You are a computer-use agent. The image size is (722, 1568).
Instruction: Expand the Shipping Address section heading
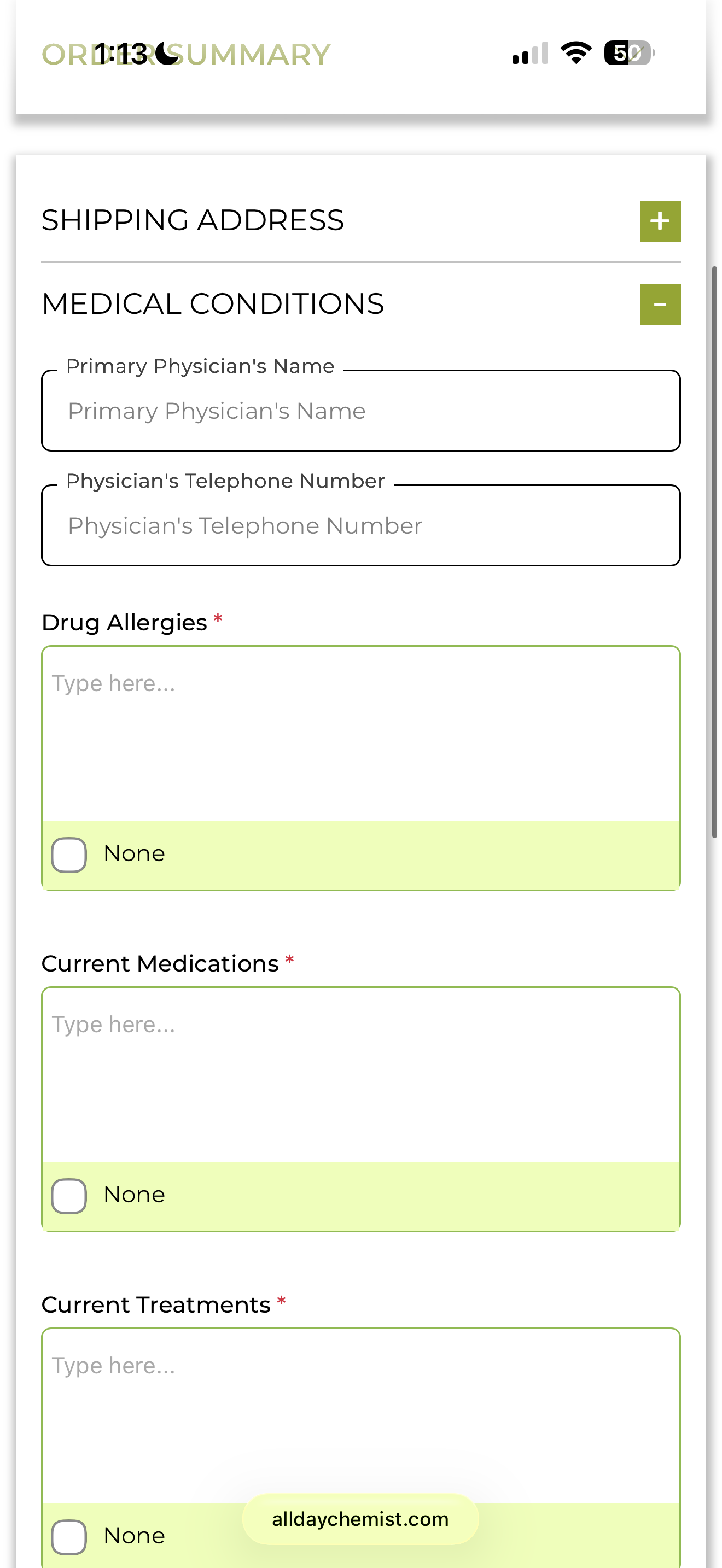tap(193, 220)
